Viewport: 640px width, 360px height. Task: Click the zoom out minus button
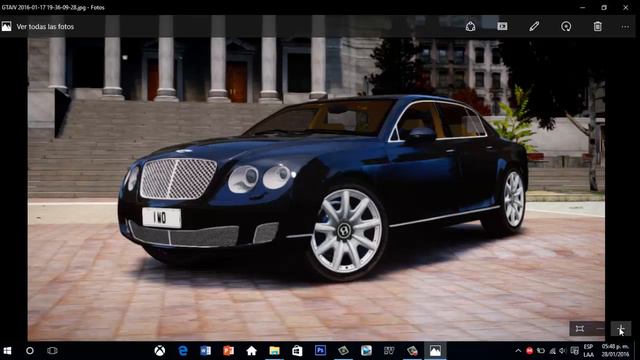pos(600,329)
